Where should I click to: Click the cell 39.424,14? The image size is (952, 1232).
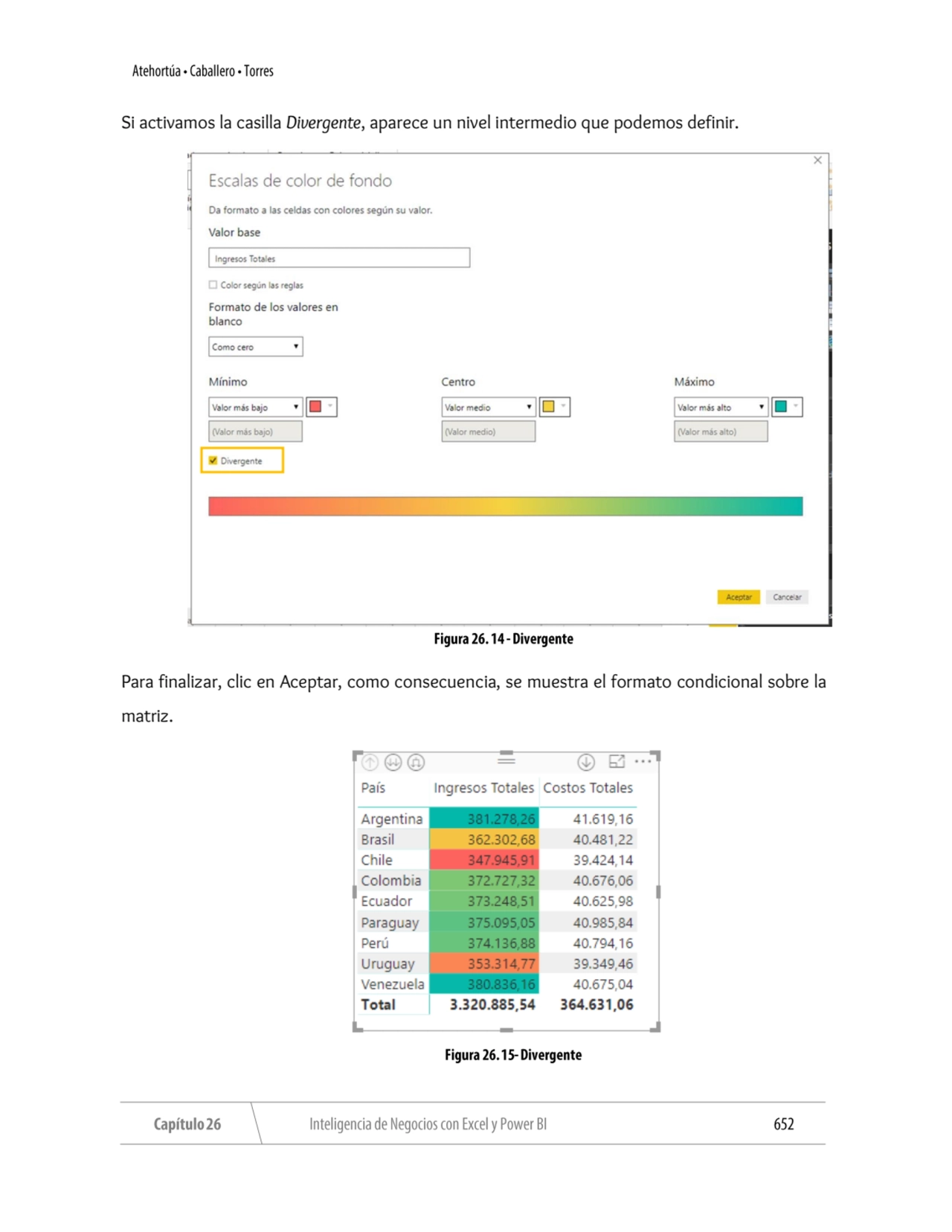pyautogui.click(x=603, y=860)
